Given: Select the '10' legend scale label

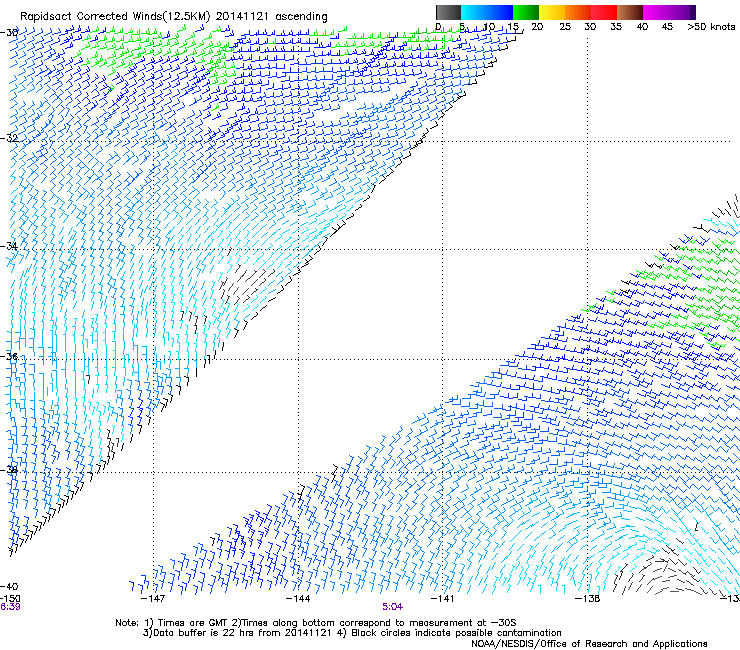Looking at the screenshot, I should coord(489,27).
